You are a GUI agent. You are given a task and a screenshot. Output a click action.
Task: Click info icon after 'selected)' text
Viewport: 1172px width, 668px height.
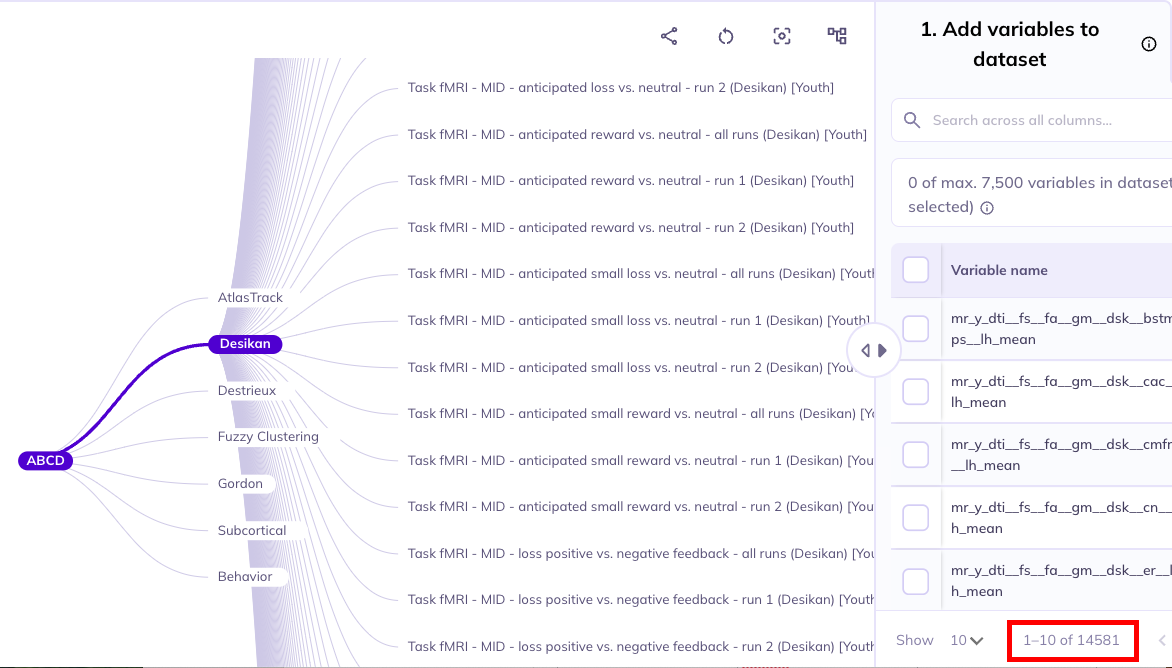point(987,208)
